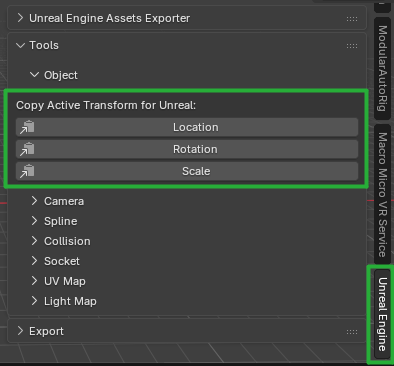
Task: Expand the Spline subpanel
Action: pyautogui.click(x=34, y=221)
